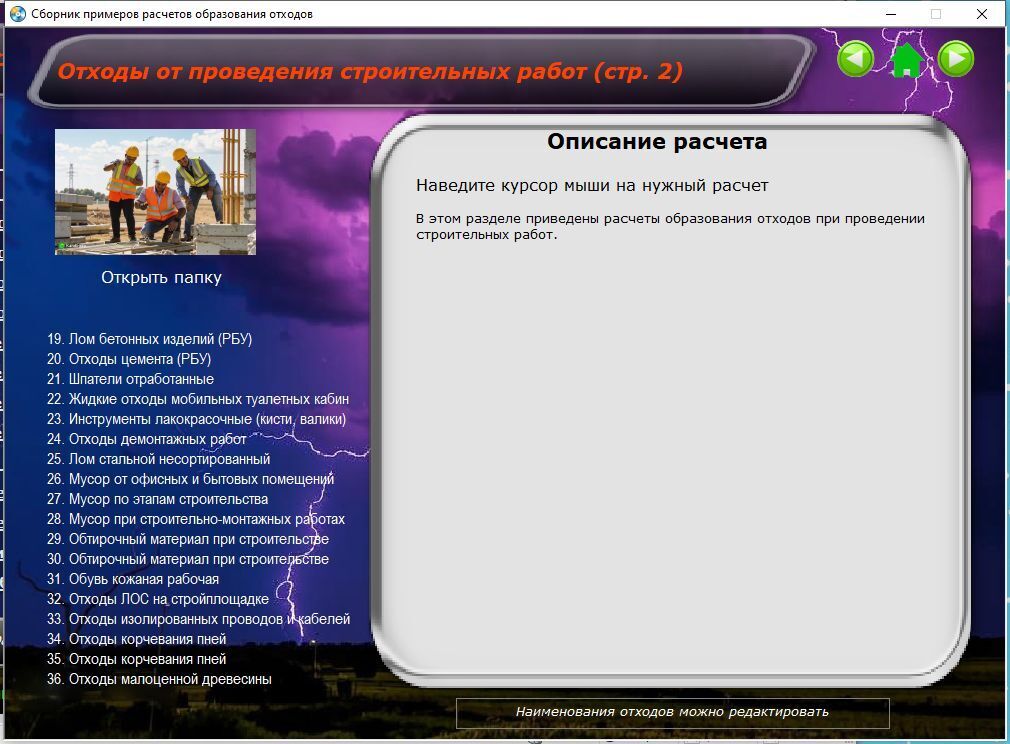Viewport: 1010px width, 744px height.
Task: Select item 34 Отходы корчевания пней
Action: [x=137, y=638]
